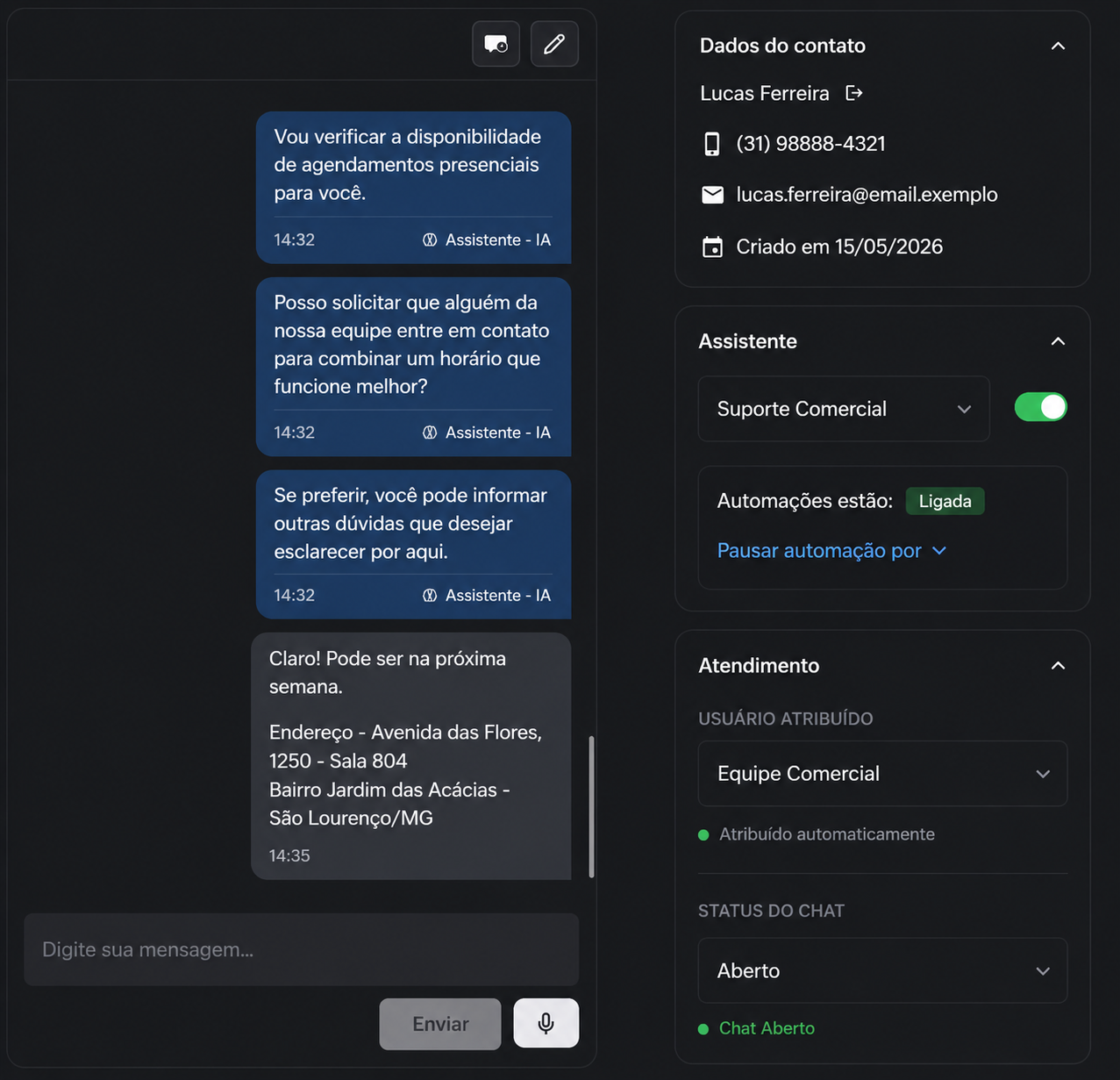Click the Chat Aberto status text
Image resolution: width=1120 pixels, height=1080 pixels.
click(x=767, y=1029)
